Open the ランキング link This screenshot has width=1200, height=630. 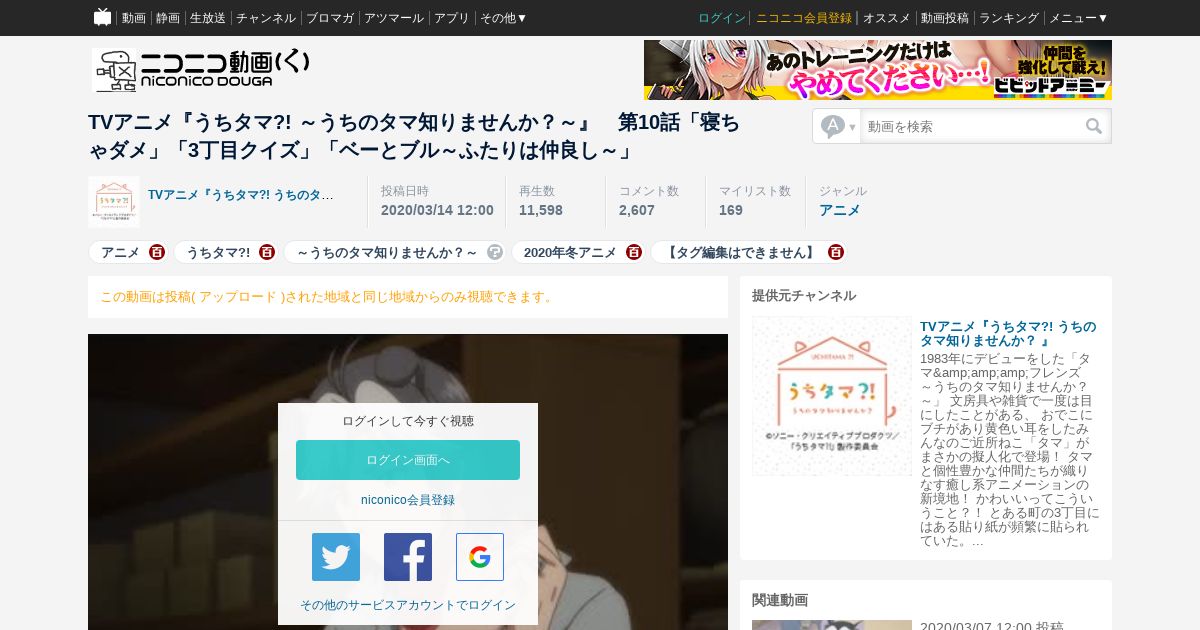[x=1009, y=18]
